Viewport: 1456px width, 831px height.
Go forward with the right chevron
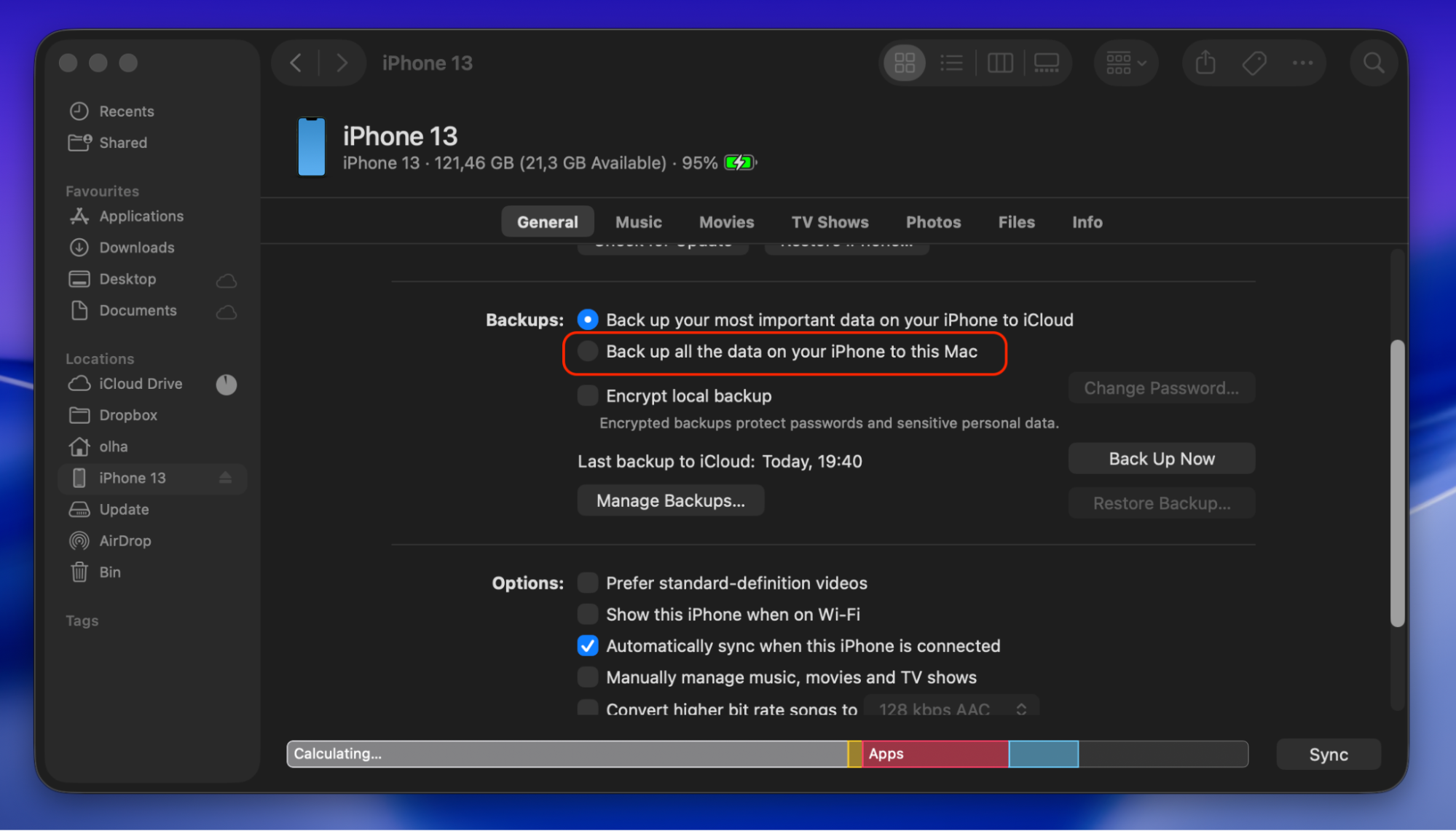pos(342,63)
